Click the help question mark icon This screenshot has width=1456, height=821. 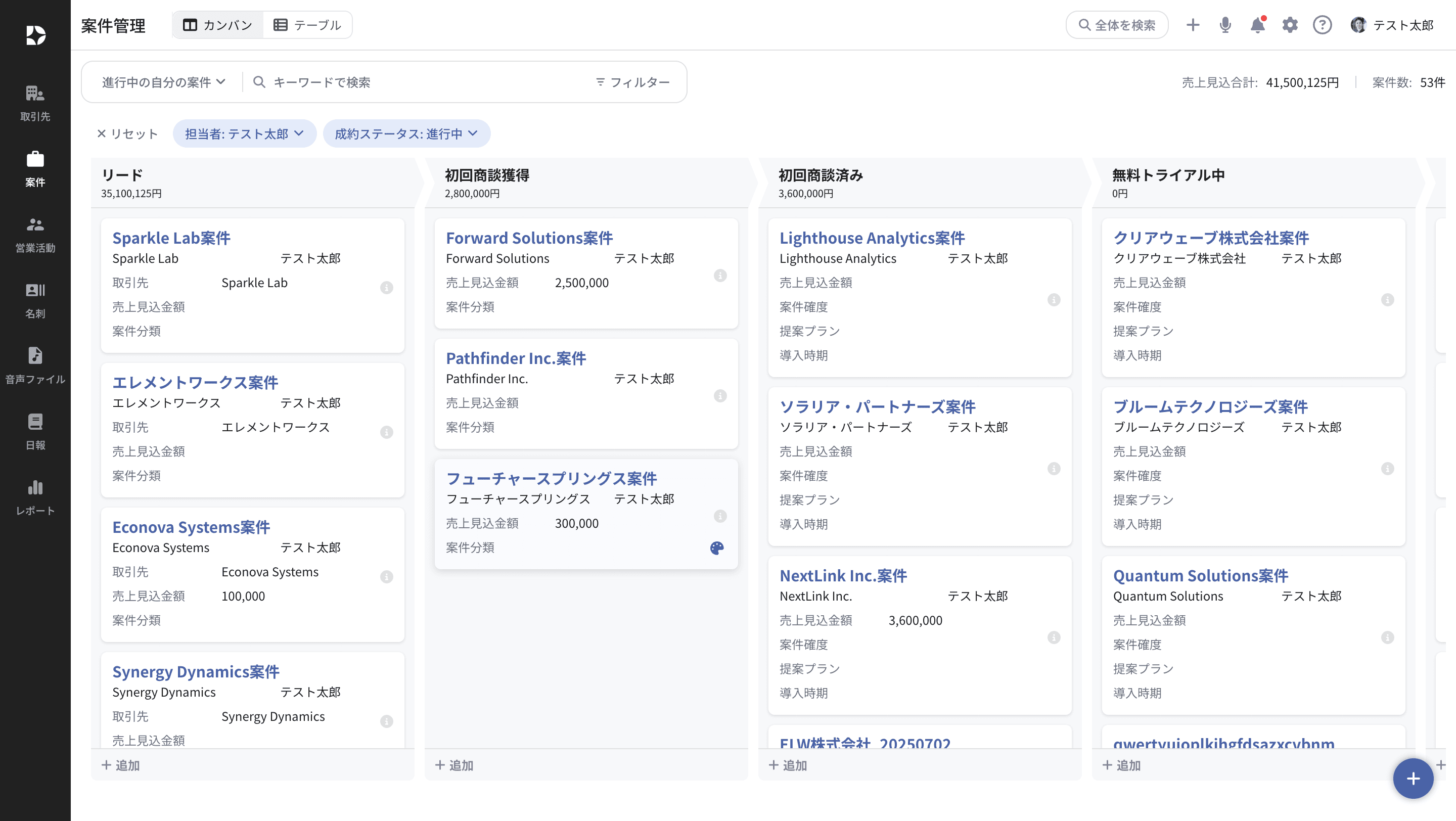(x=1322, y=25)
